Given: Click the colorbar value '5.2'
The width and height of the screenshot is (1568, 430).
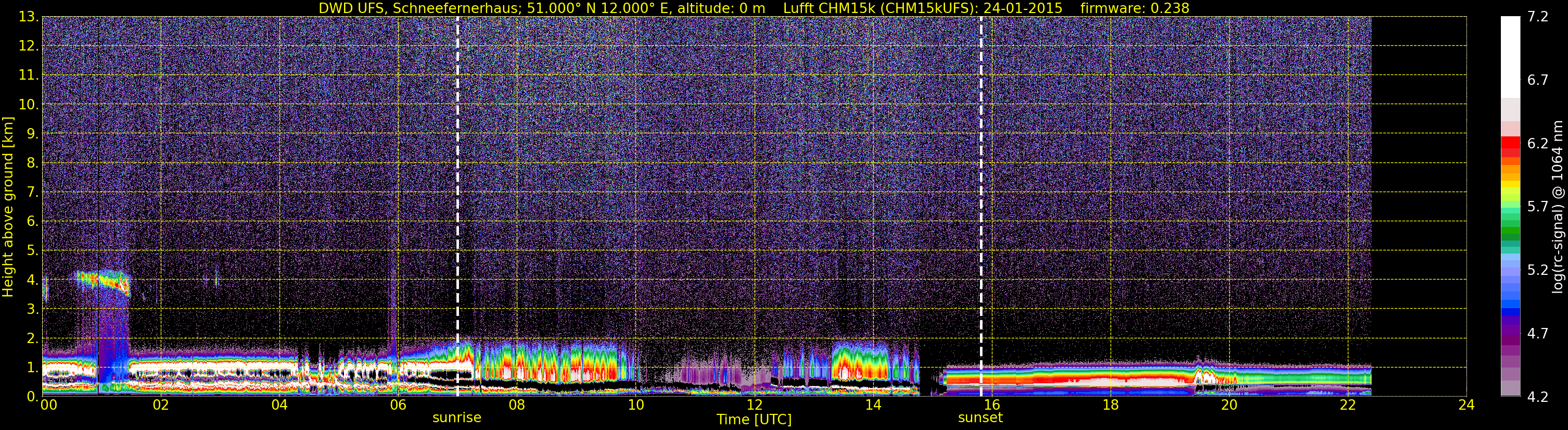Looking at the screenshot, I should click(x=1538, y=270).
